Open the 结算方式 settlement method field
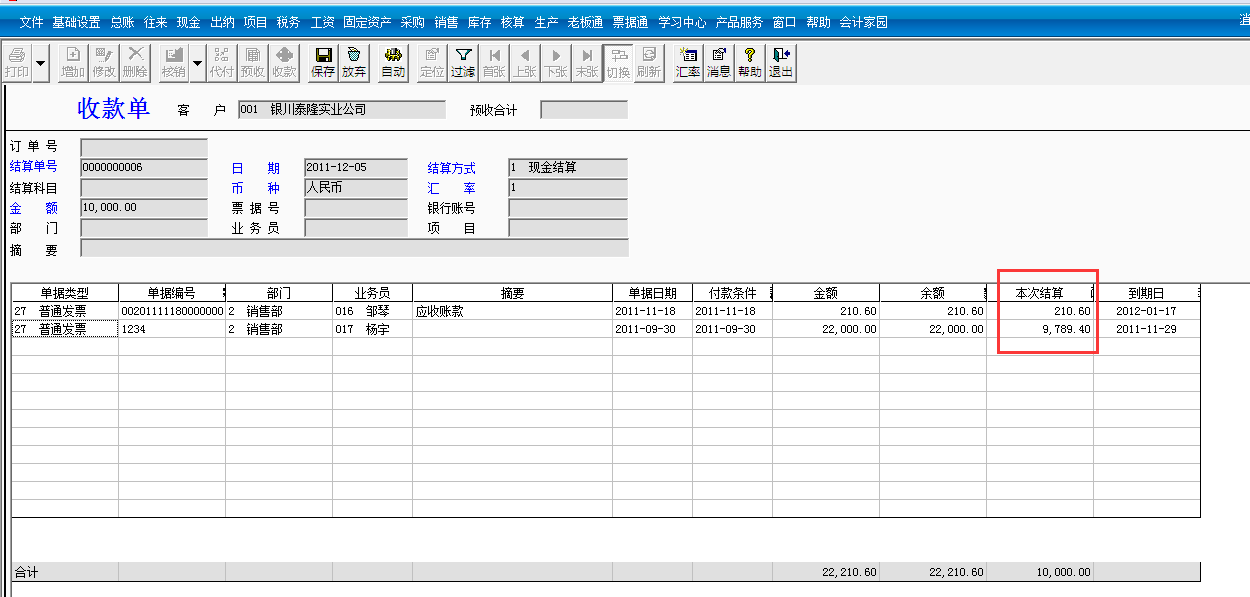This screenshot has height=597, width=1250. (567, 168)
